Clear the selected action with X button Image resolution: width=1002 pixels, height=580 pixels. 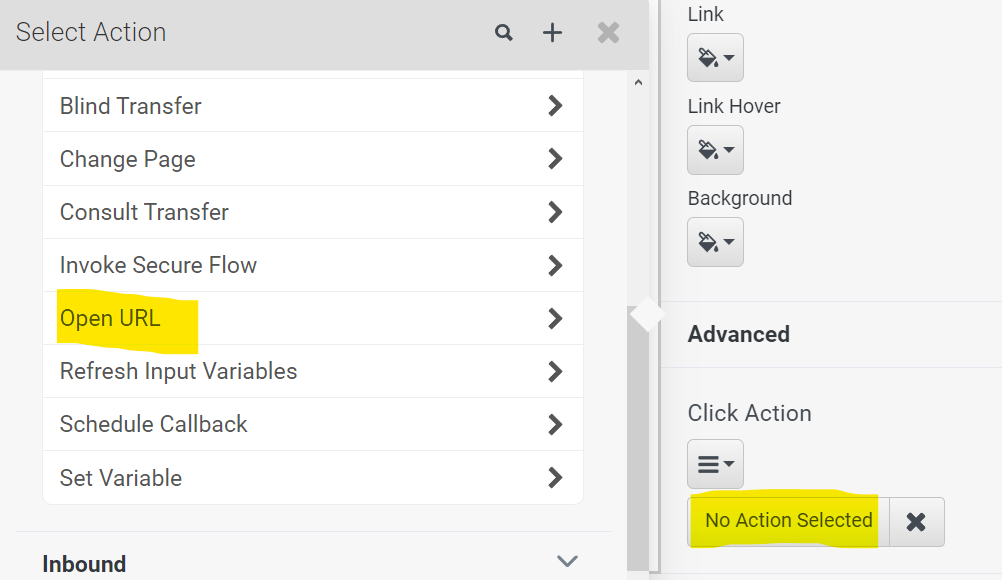pyautogui.click(x=916, y=521)
